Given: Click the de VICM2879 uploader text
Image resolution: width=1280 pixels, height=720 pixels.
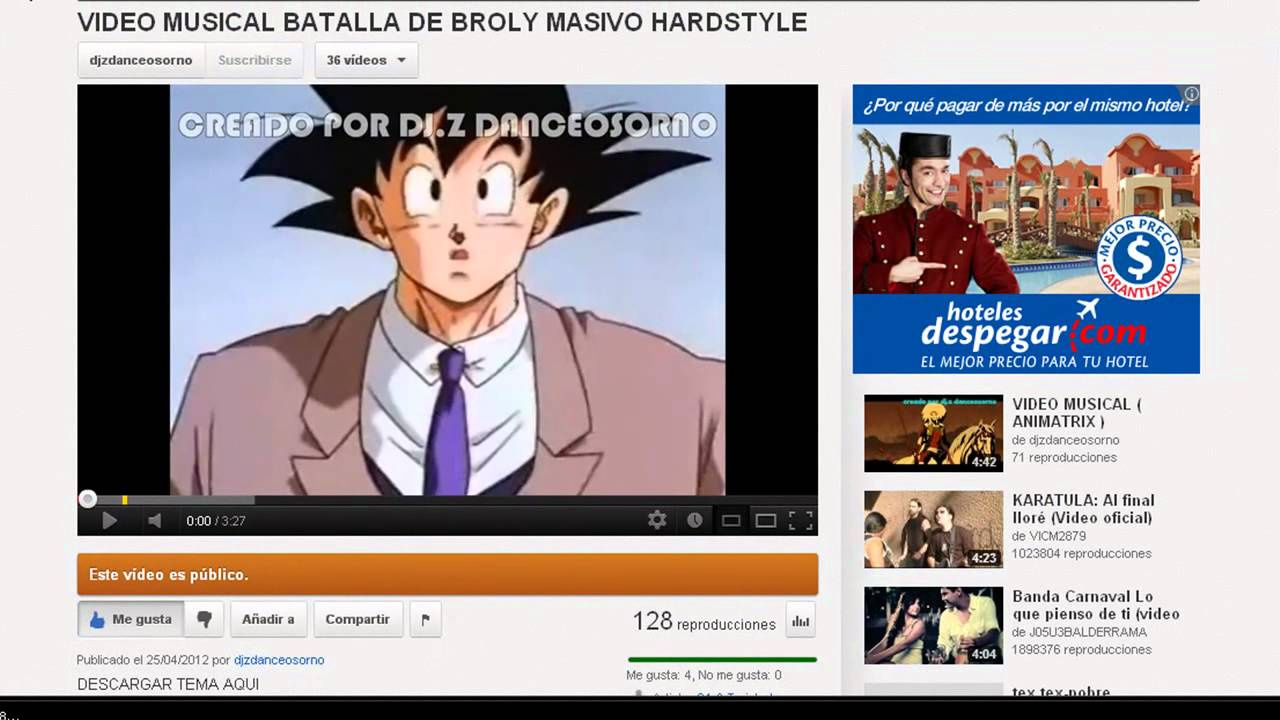Looking at the screenshot, I should click(1049, 536).
